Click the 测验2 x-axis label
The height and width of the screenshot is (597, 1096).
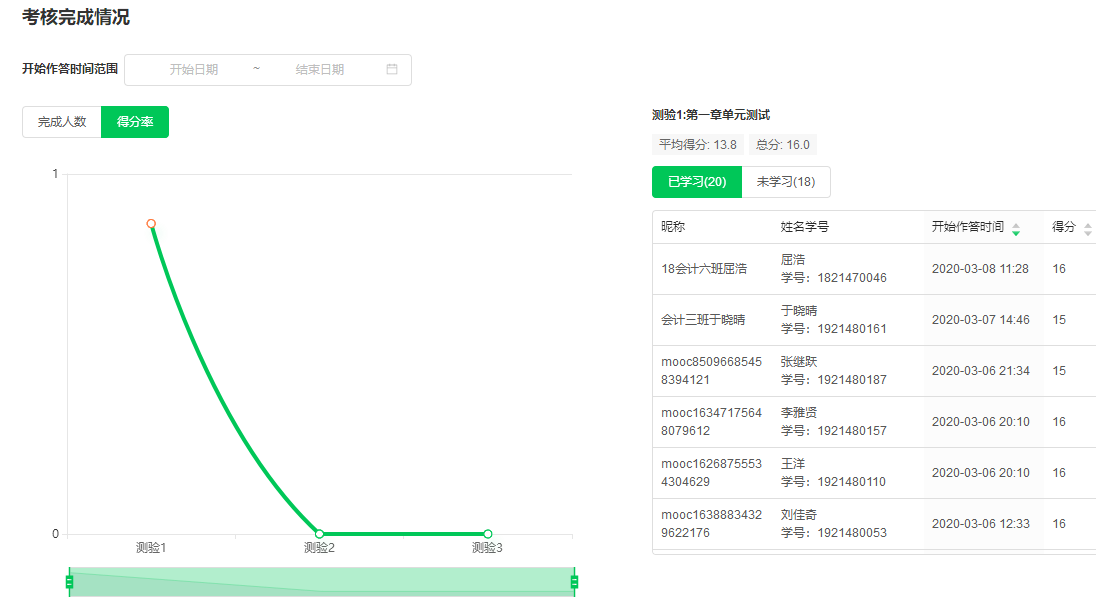pyautogui.click(x=319, y=548)
